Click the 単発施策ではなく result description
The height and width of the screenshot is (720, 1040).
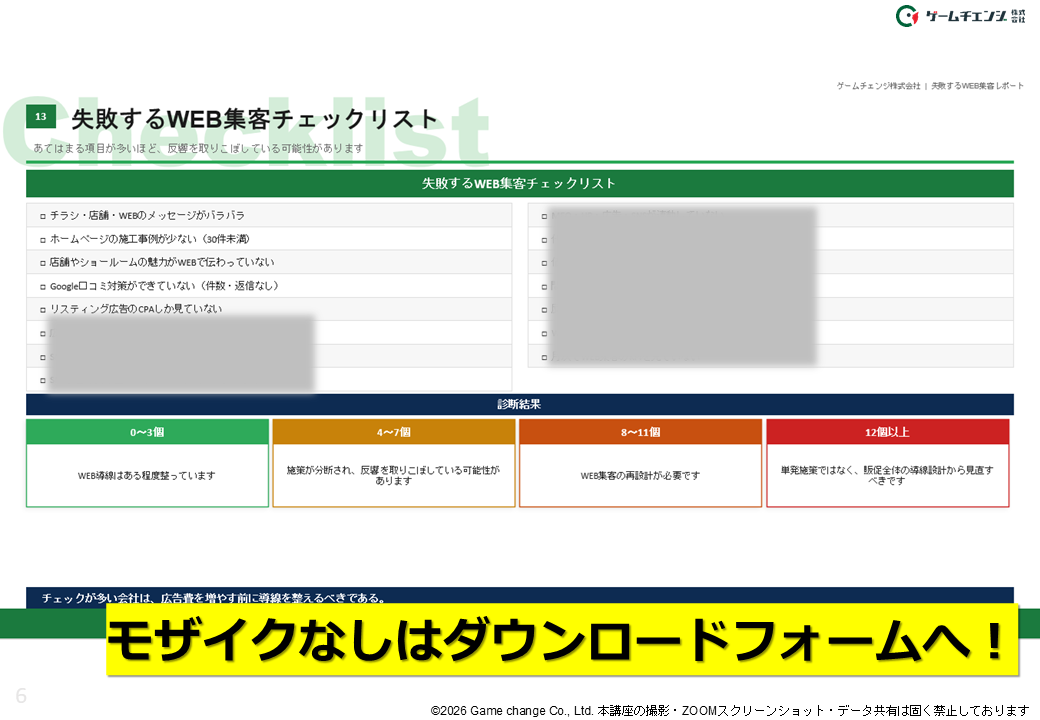pos(887,475)
